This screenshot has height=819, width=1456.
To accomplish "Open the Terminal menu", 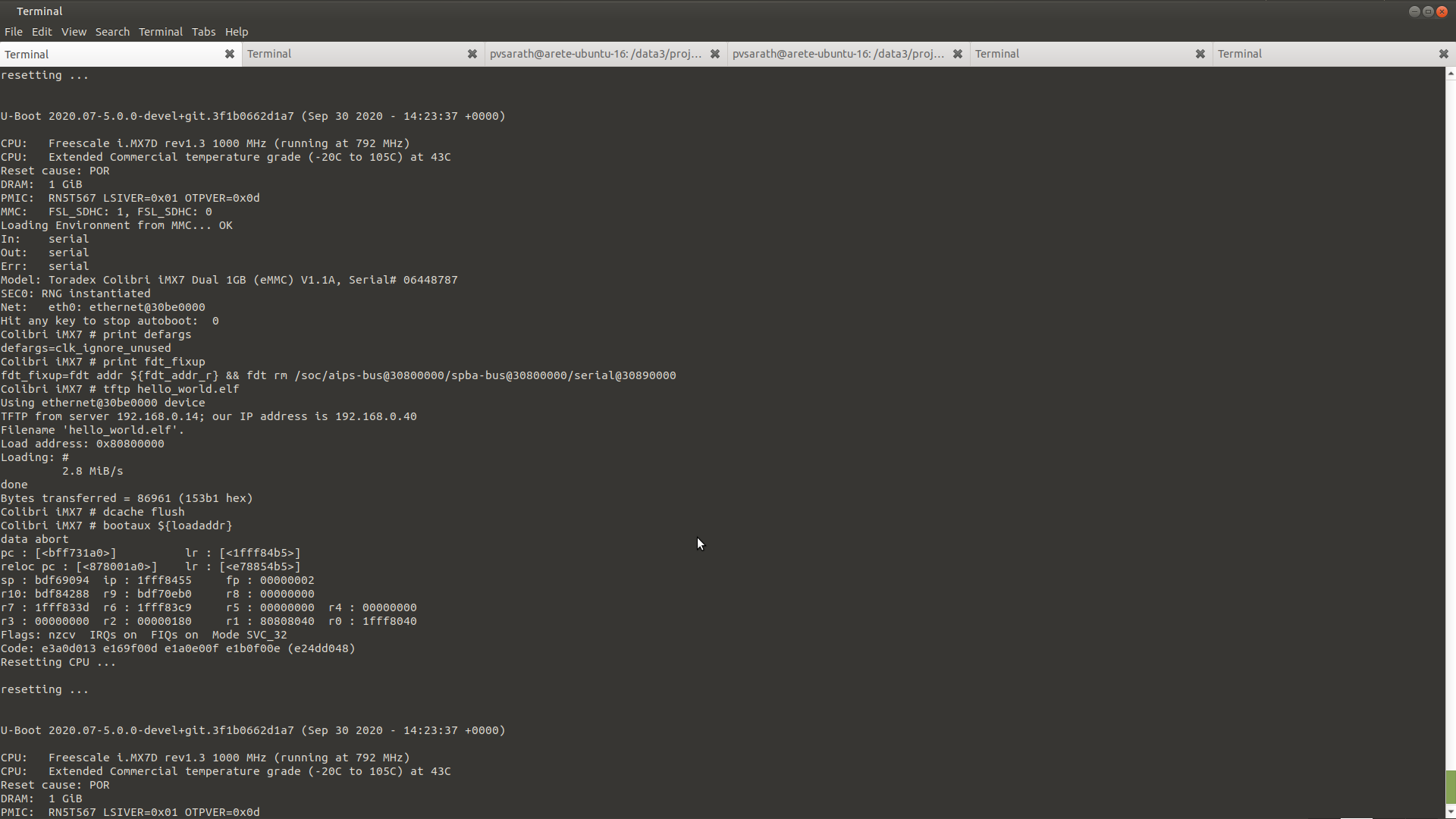I will [160, 32].
